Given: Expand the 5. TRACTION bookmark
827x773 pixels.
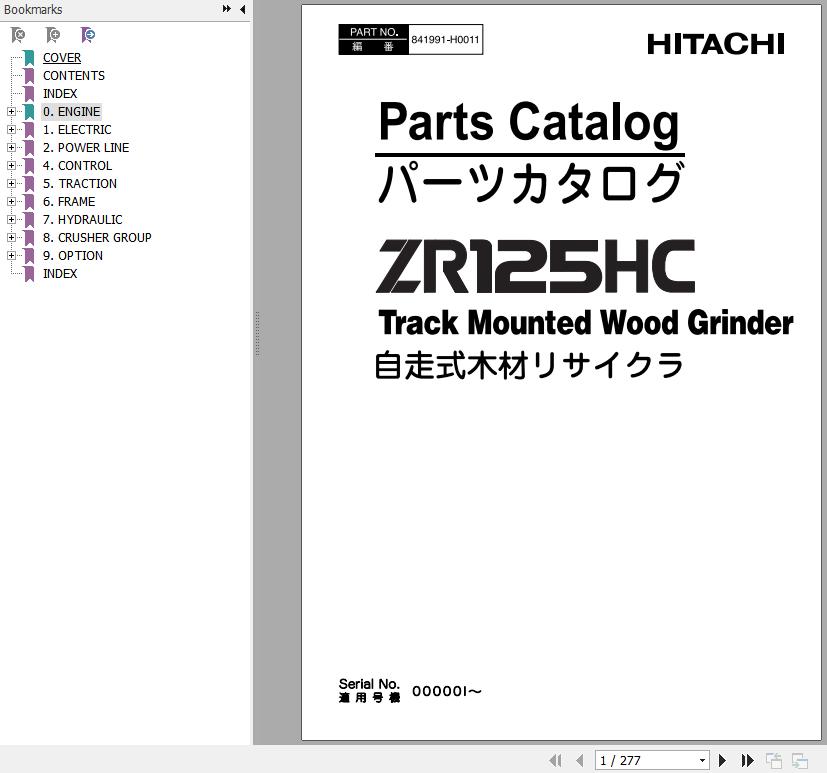Looking at the screenshot, I should tap(11, 183).
